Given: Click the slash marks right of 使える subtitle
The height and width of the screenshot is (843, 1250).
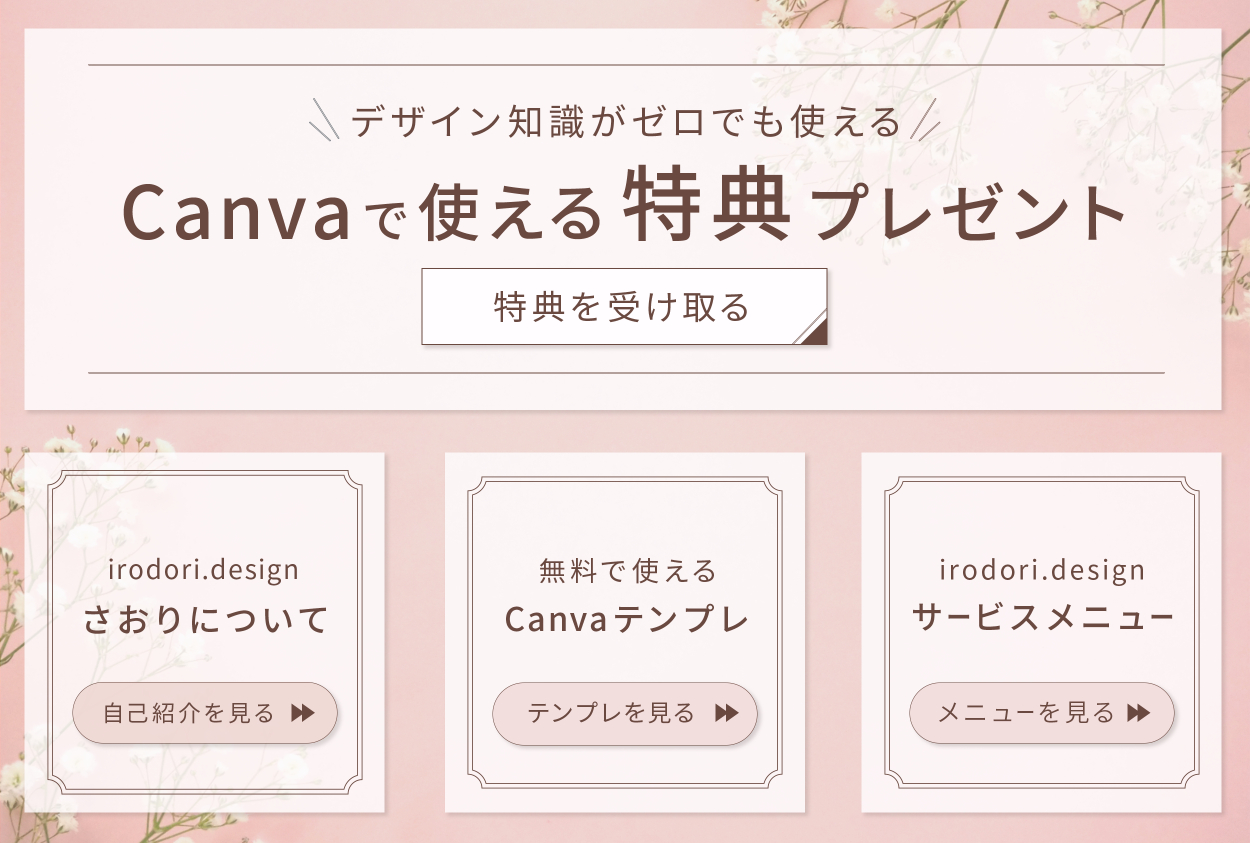Looking at the screenshot, I should click(x=927, y=120).
